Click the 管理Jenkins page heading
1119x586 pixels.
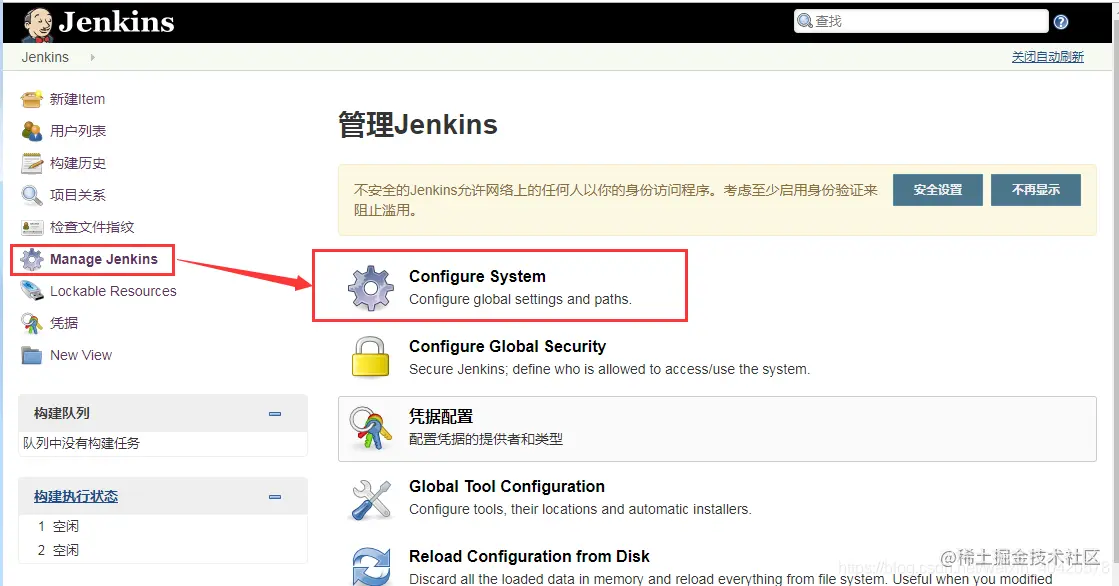coord(417,125)
